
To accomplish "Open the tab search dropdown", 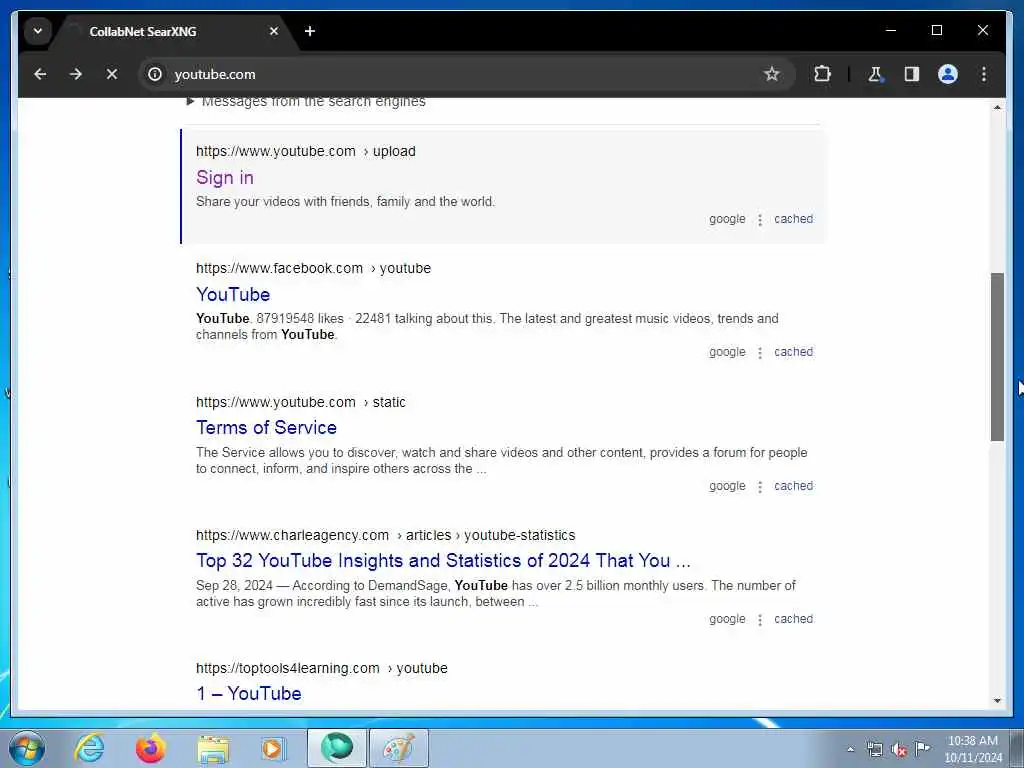I will (38, 31).
